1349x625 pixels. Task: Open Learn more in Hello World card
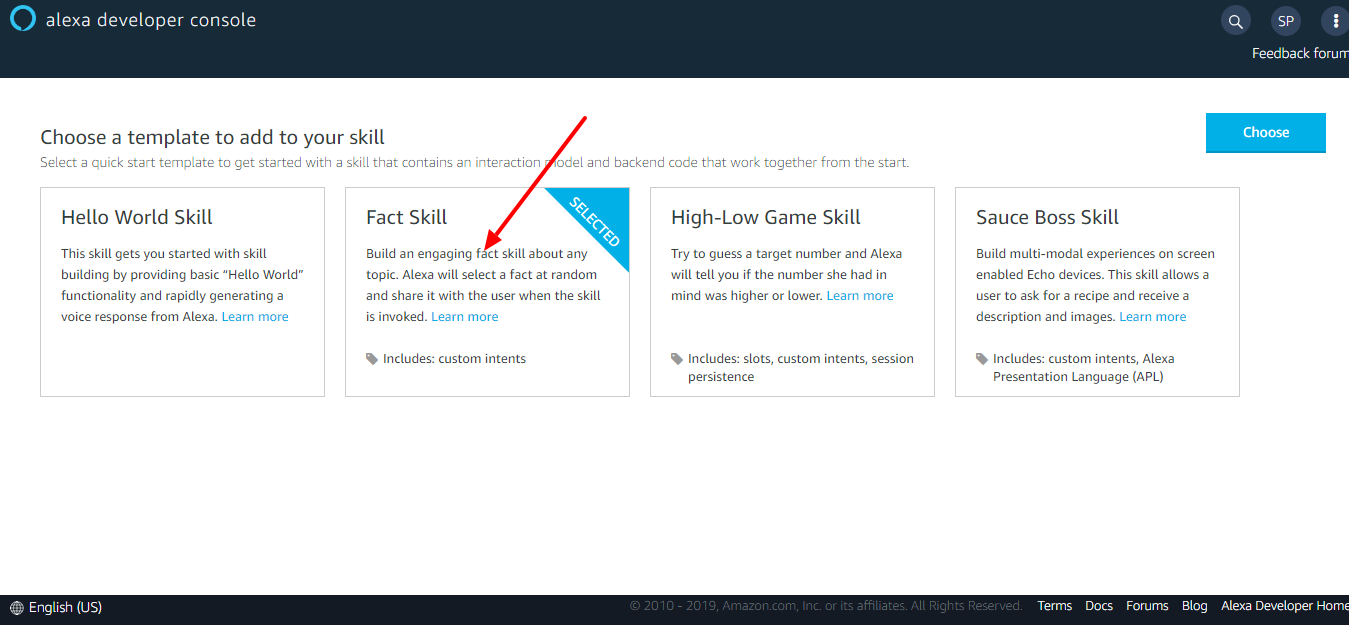pos(255,317)
